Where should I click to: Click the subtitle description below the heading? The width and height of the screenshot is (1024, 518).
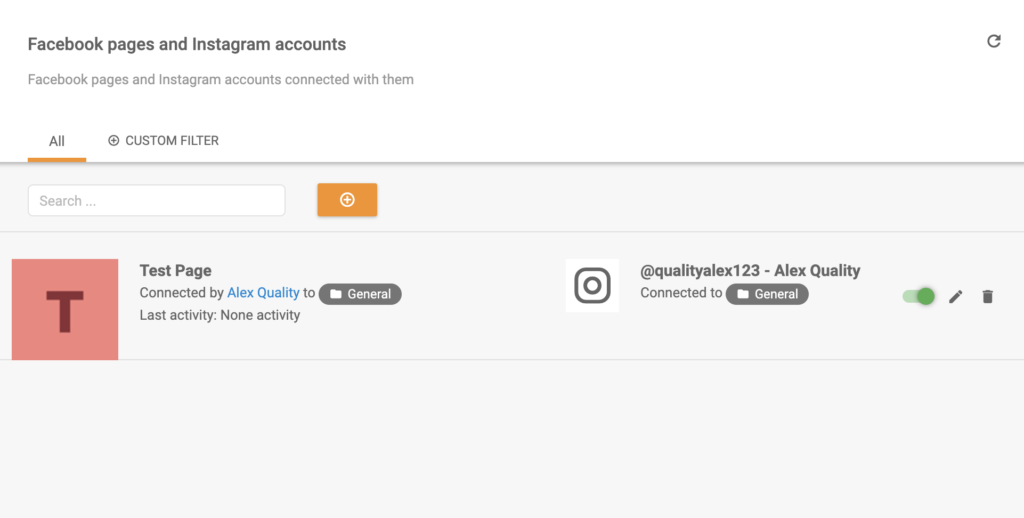[x=220, y=79]
